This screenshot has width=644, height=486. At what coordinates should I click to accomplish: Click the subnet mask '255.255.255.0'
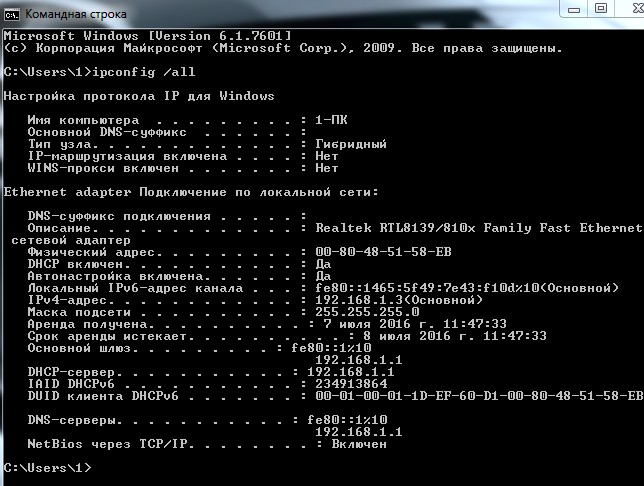pos(367,312)
